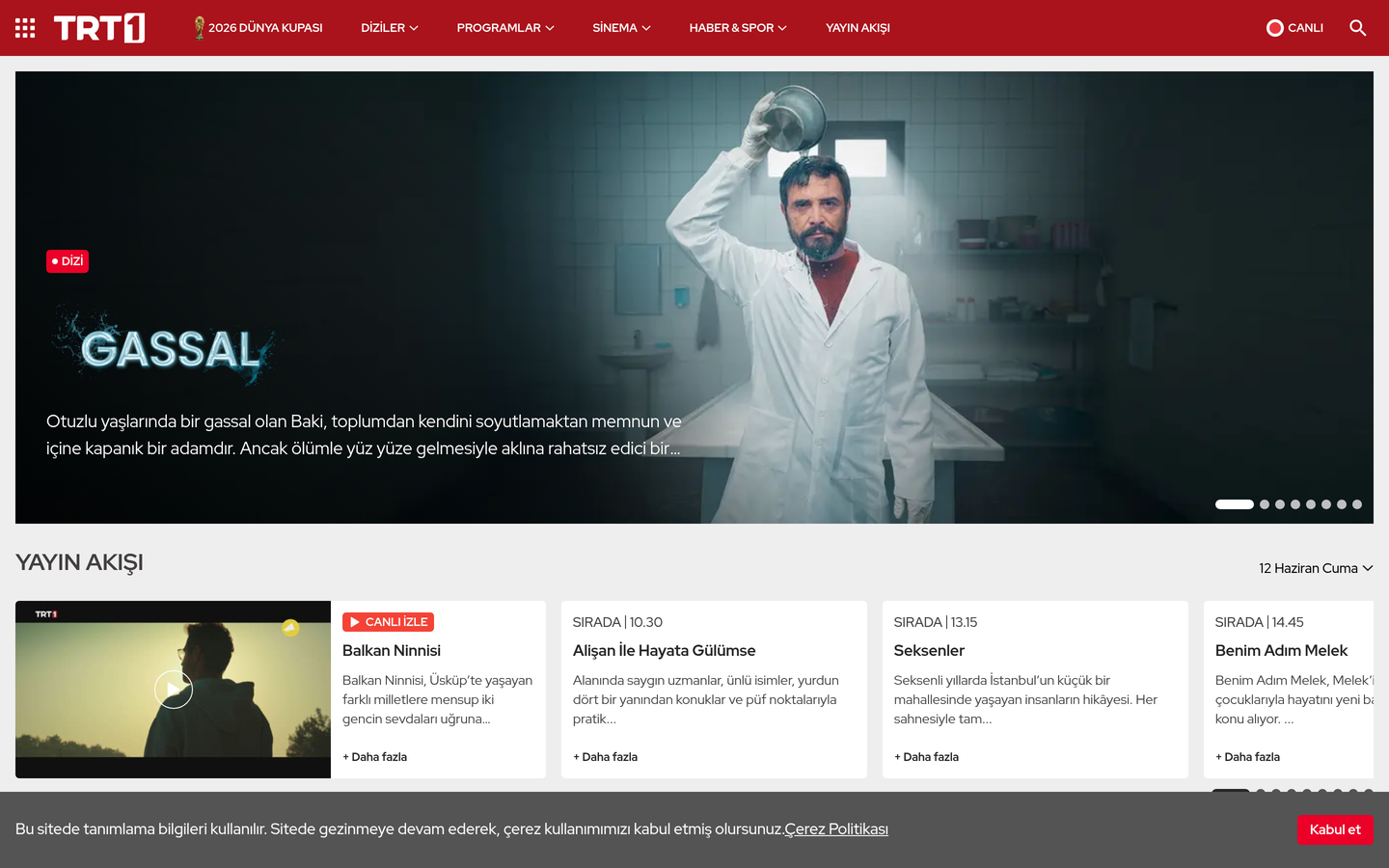Open the SİNEMA menu
1389x868 pixels.
click(621, 28)
